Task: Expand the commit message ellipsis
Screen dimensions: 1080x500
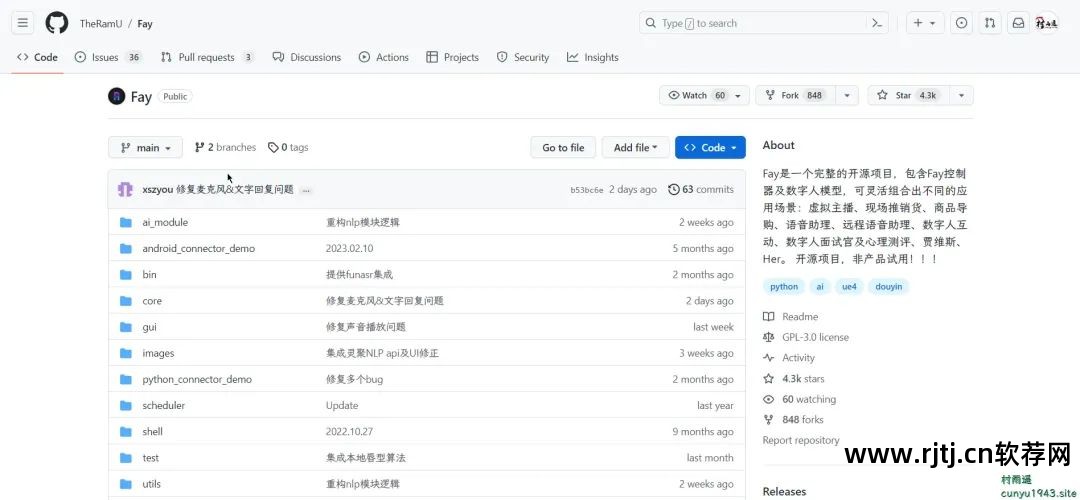Action: tap(306, 190)
